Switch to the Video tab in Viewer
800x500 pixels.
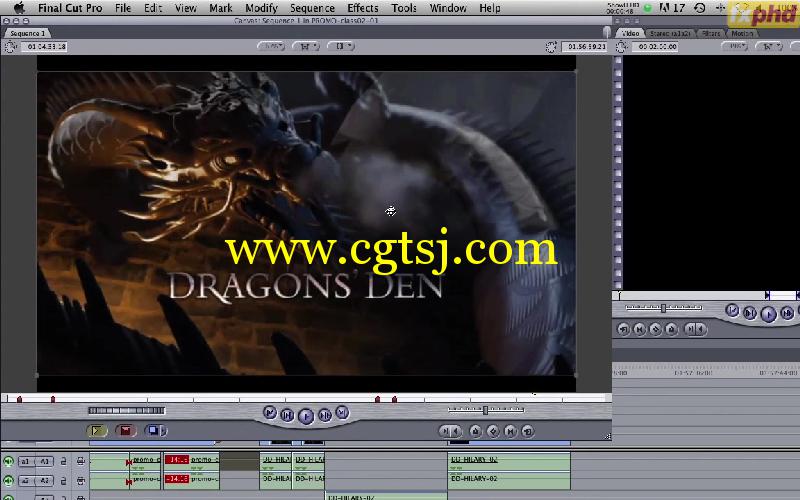click(x=630, y=33)
